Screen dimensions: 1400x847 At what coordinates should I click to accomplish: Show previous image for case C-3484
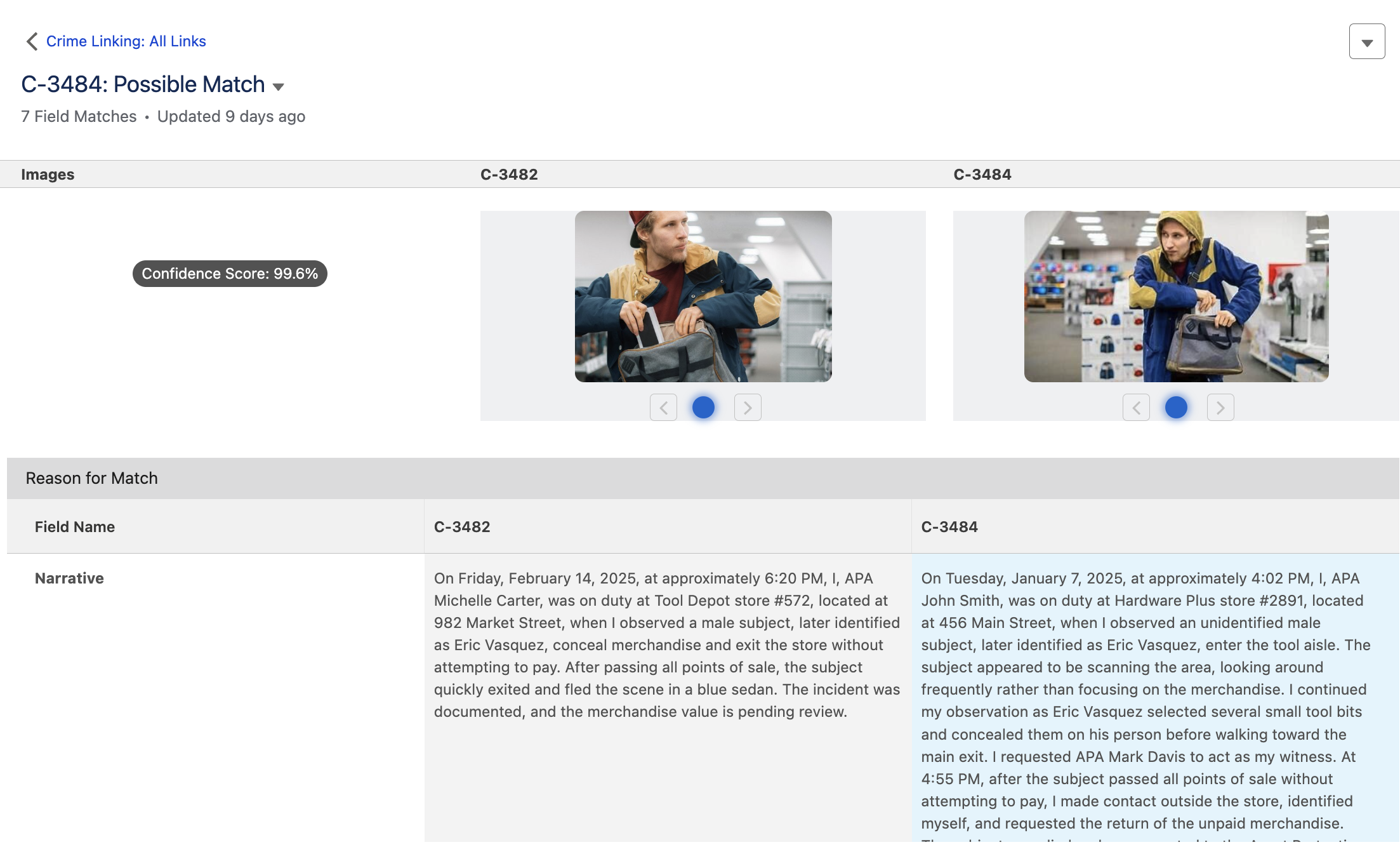1136,408
